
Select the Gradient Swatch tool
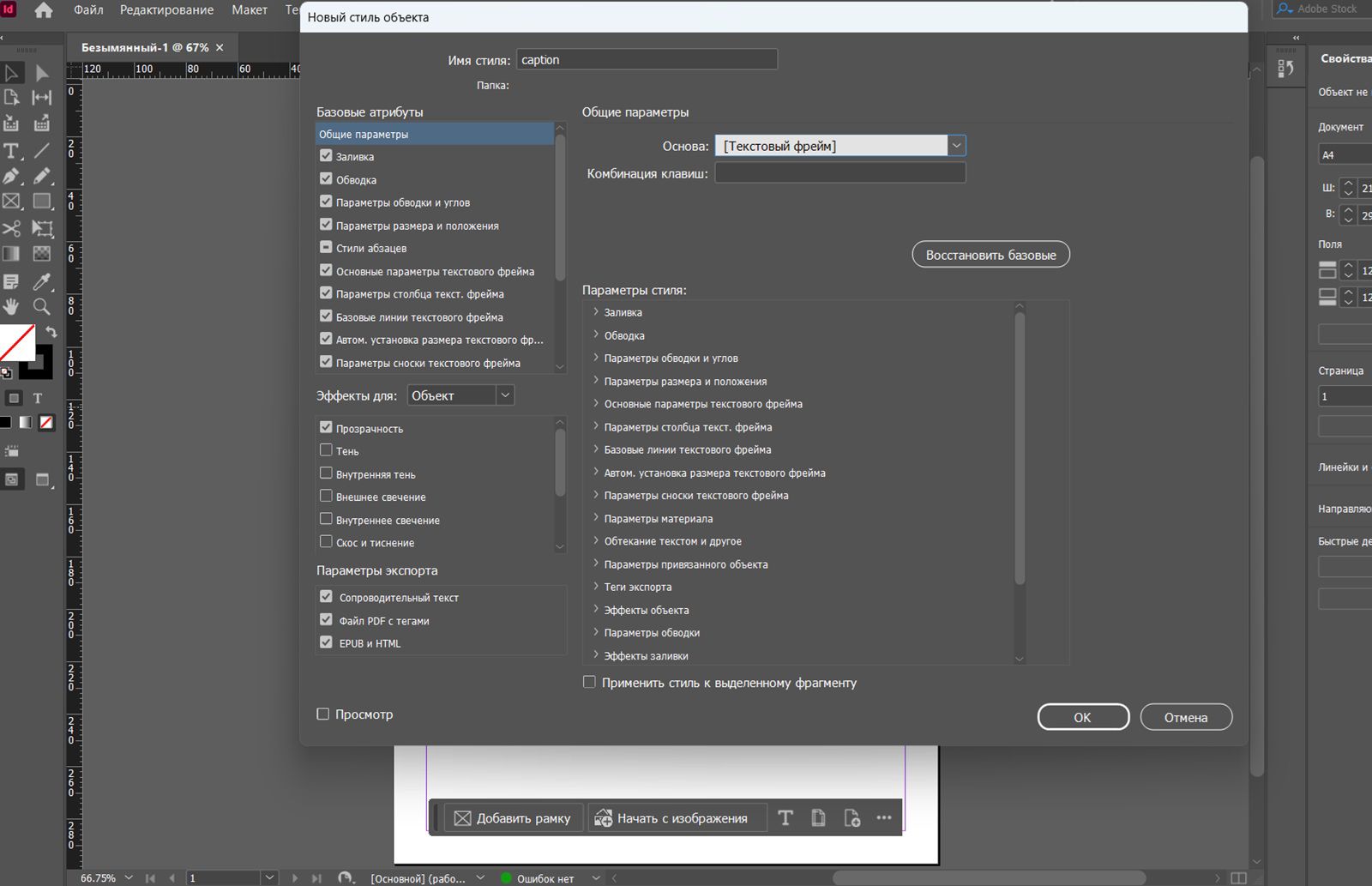point(12,254)
